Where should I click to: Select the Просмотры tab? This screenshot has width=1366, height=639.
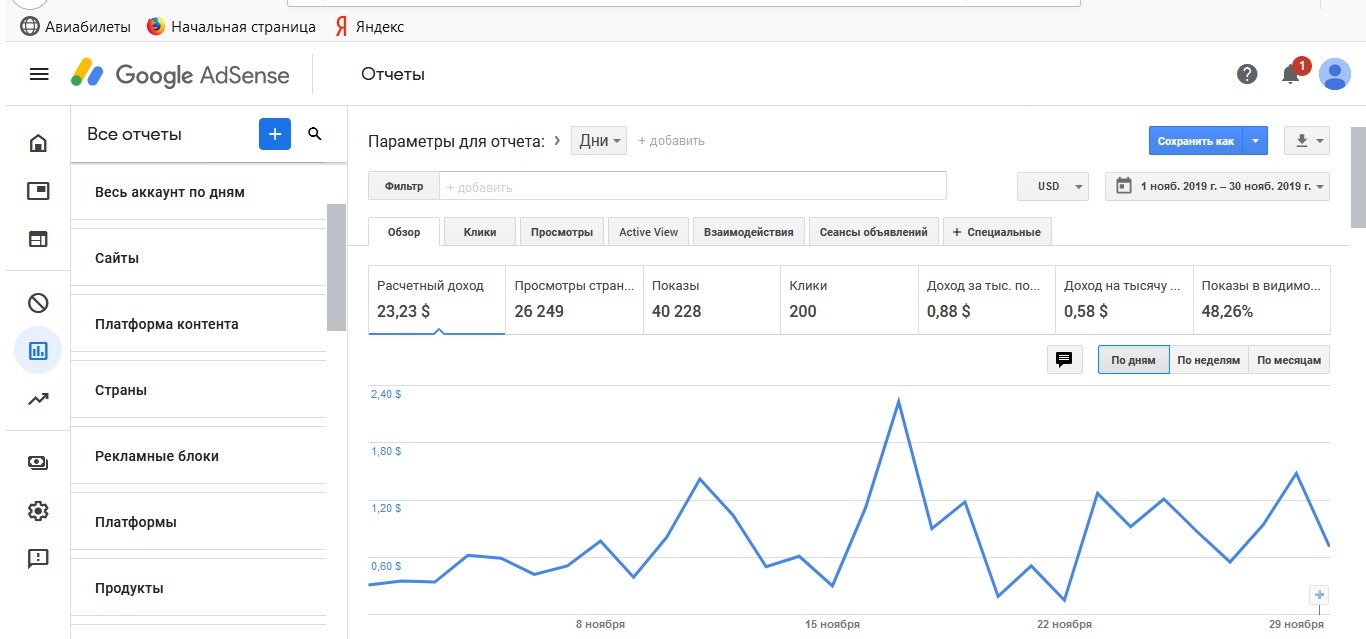click(562, 232)
